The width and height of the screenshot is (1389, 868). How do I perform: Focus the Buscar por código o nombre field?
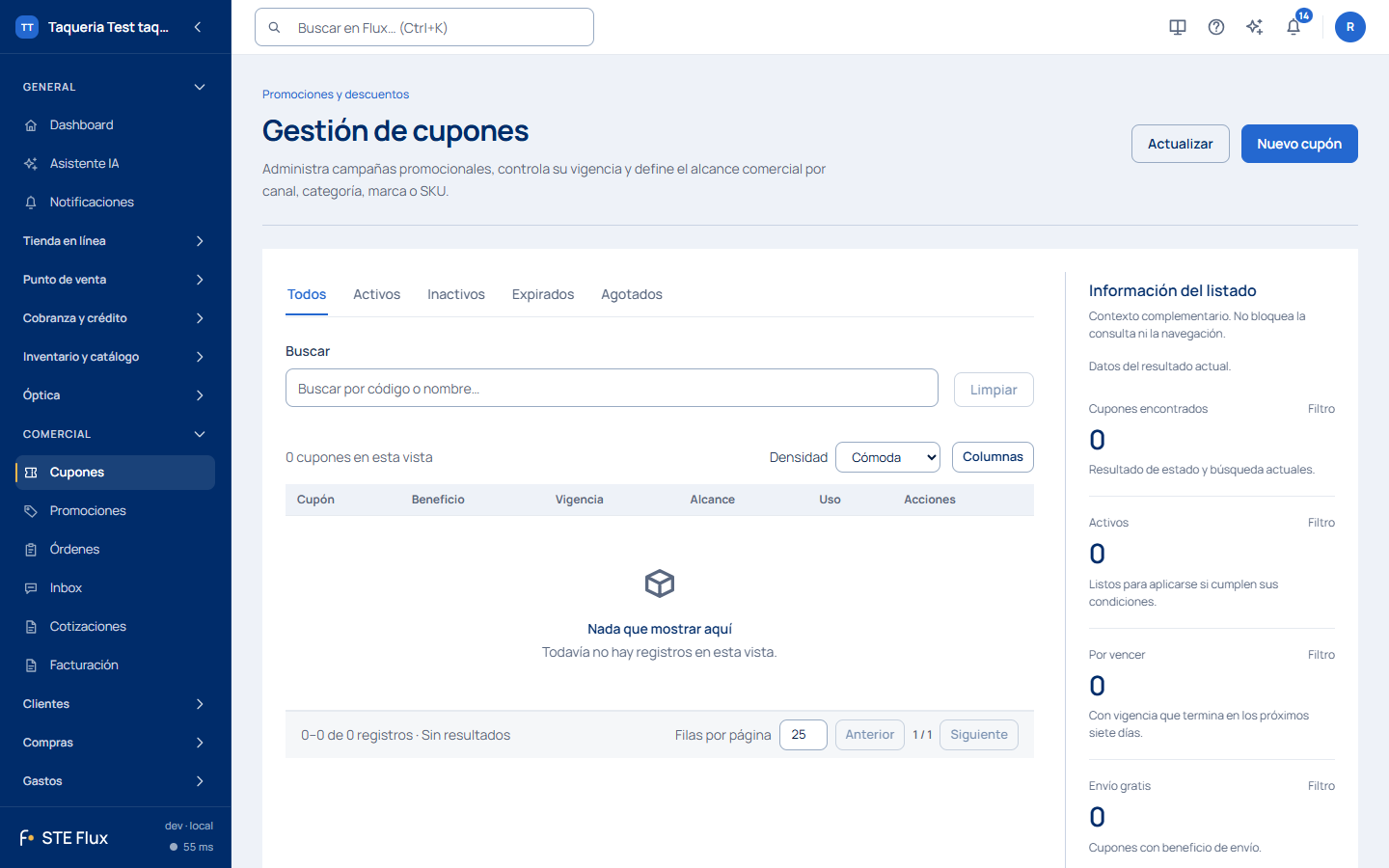(612, 388)
